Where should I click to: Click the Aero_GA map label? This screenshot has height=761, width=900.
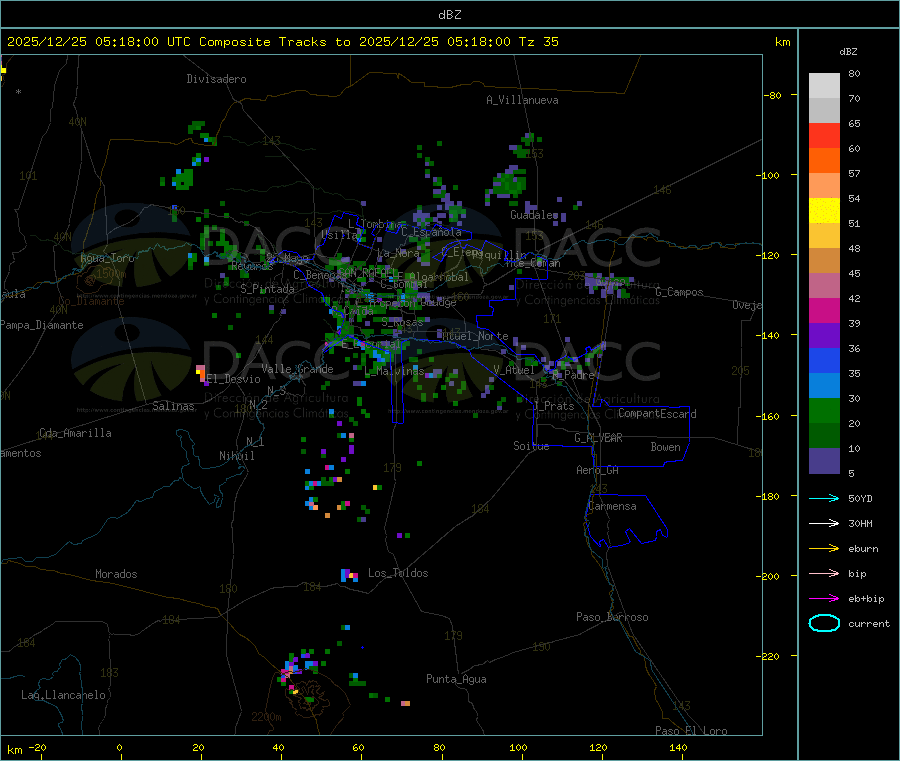tap(598, 470)
